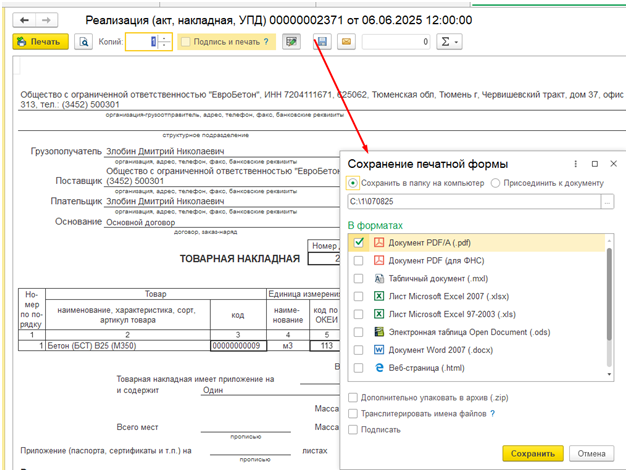Click the web page .html icon
The image size is (628, 472).
[x=378, y=368]
